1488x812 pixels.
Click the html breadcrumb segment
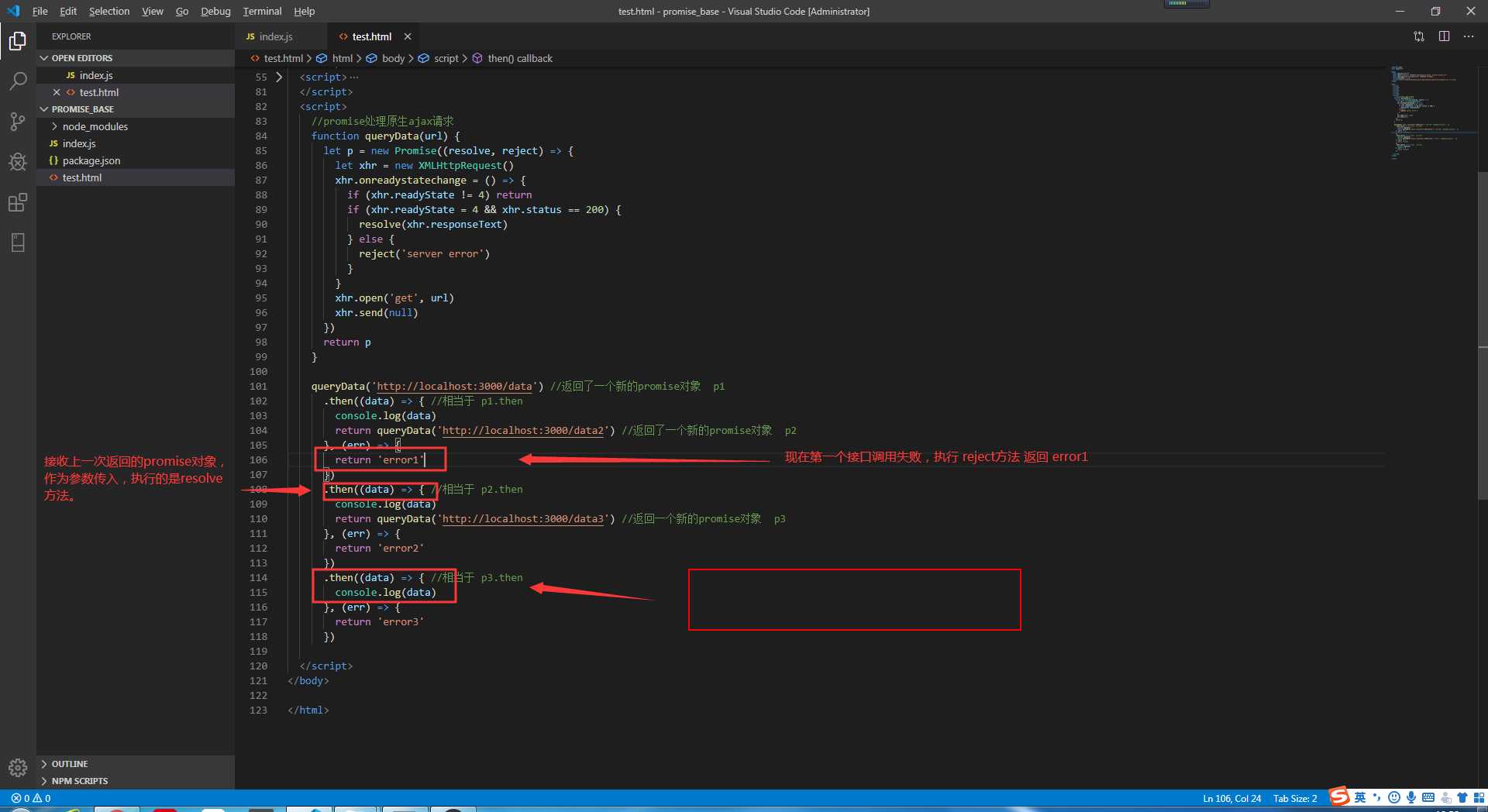(x=334, y=58)
